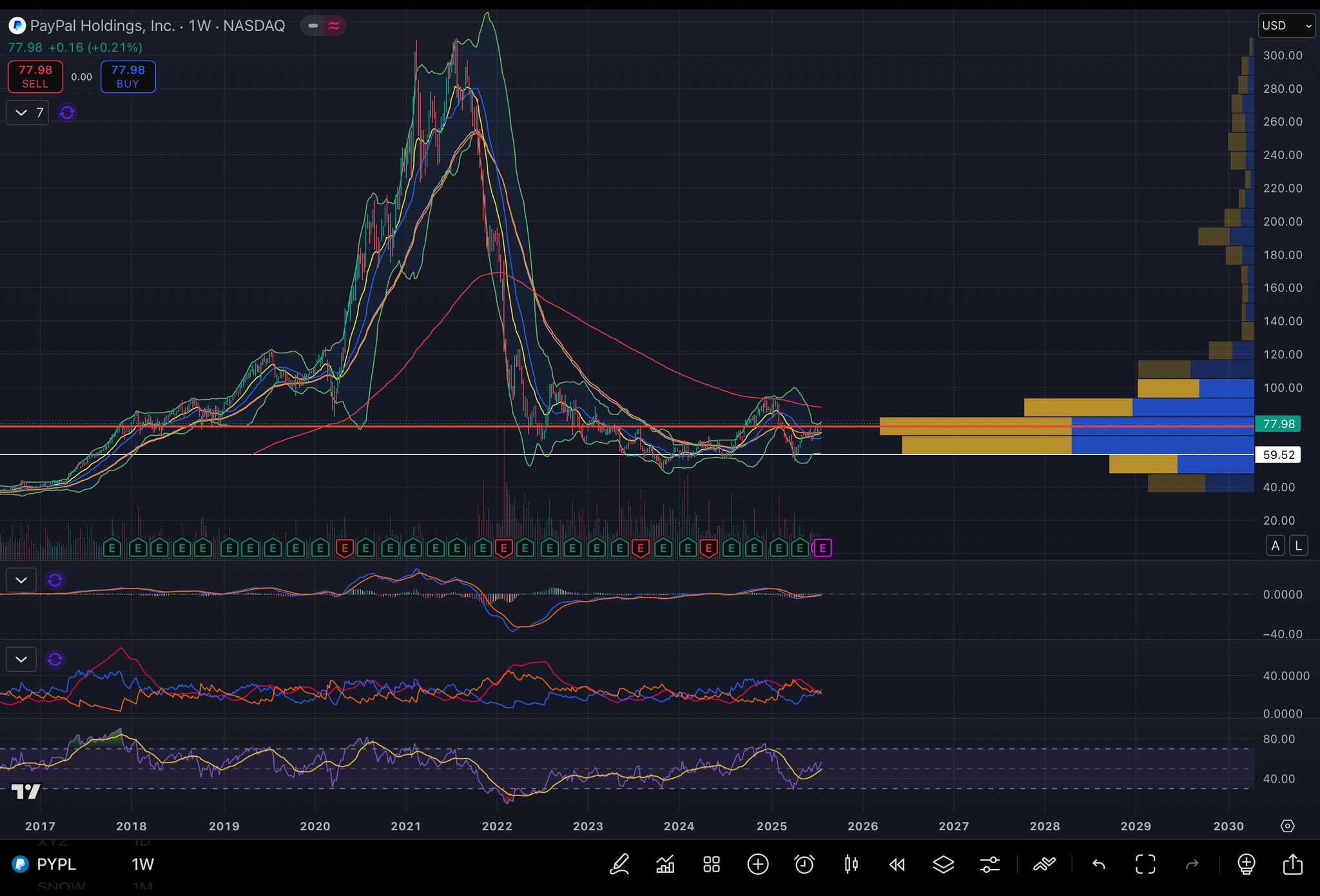Open the 1W timeframe selector
The width and height of the screenshot is (1320, 896).
(x=142, y=864)
